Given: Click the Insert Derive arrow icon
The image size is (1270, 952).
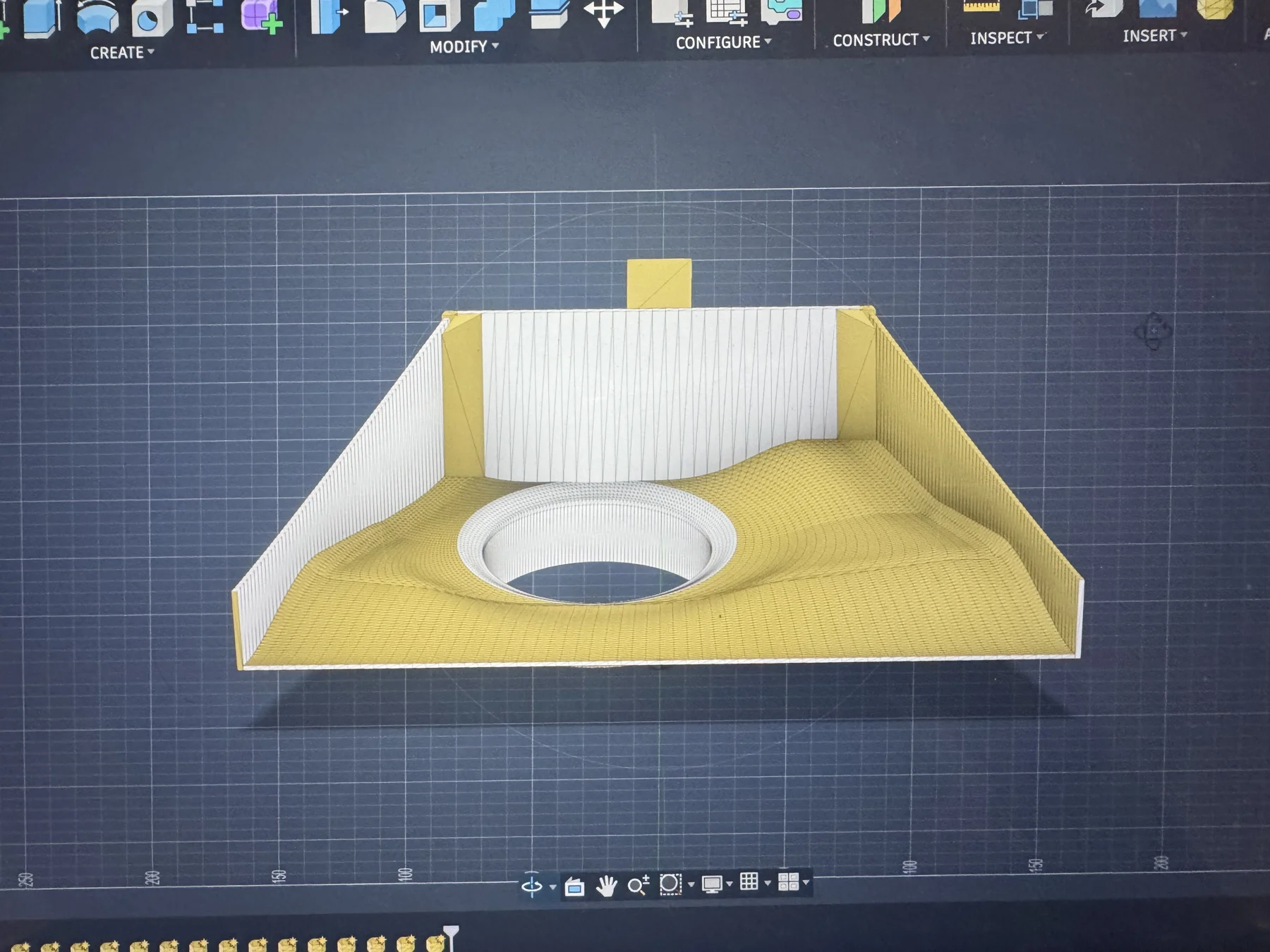Looking at the screenshot, I should click(1104, 8).
